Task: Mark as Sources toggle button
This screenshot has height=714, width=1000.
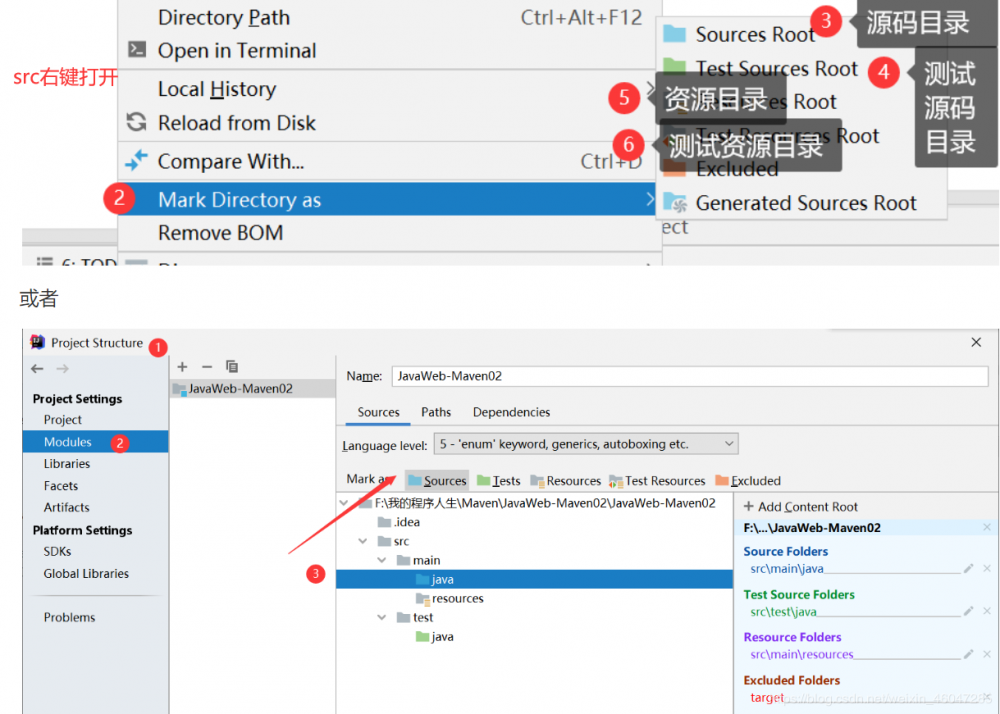Action: [438, 481]
